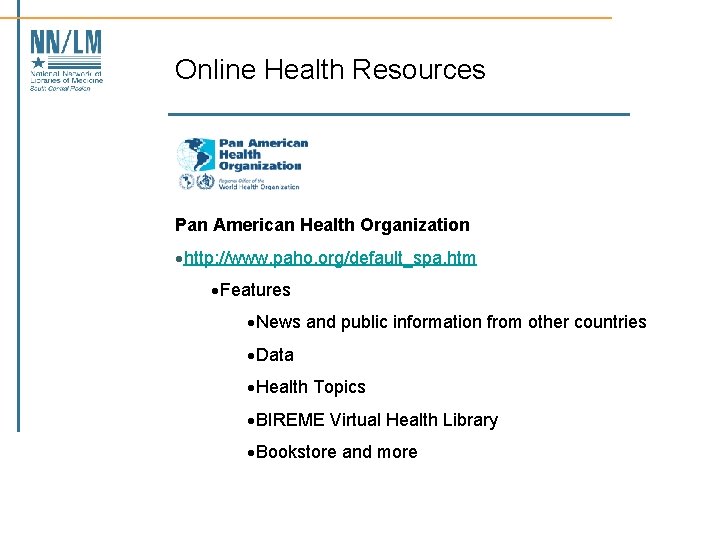
Task: Click Bookstore and more bullet text
Action: tap(337, 452)
